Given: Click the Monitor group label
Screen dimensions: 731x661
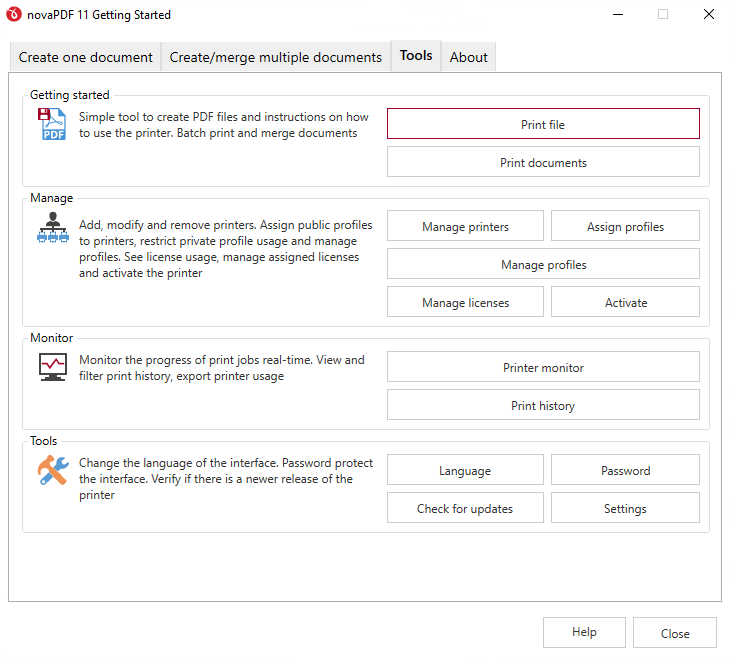Looking at the screenshot, I should pyautogui.click(x=51, y=338).
